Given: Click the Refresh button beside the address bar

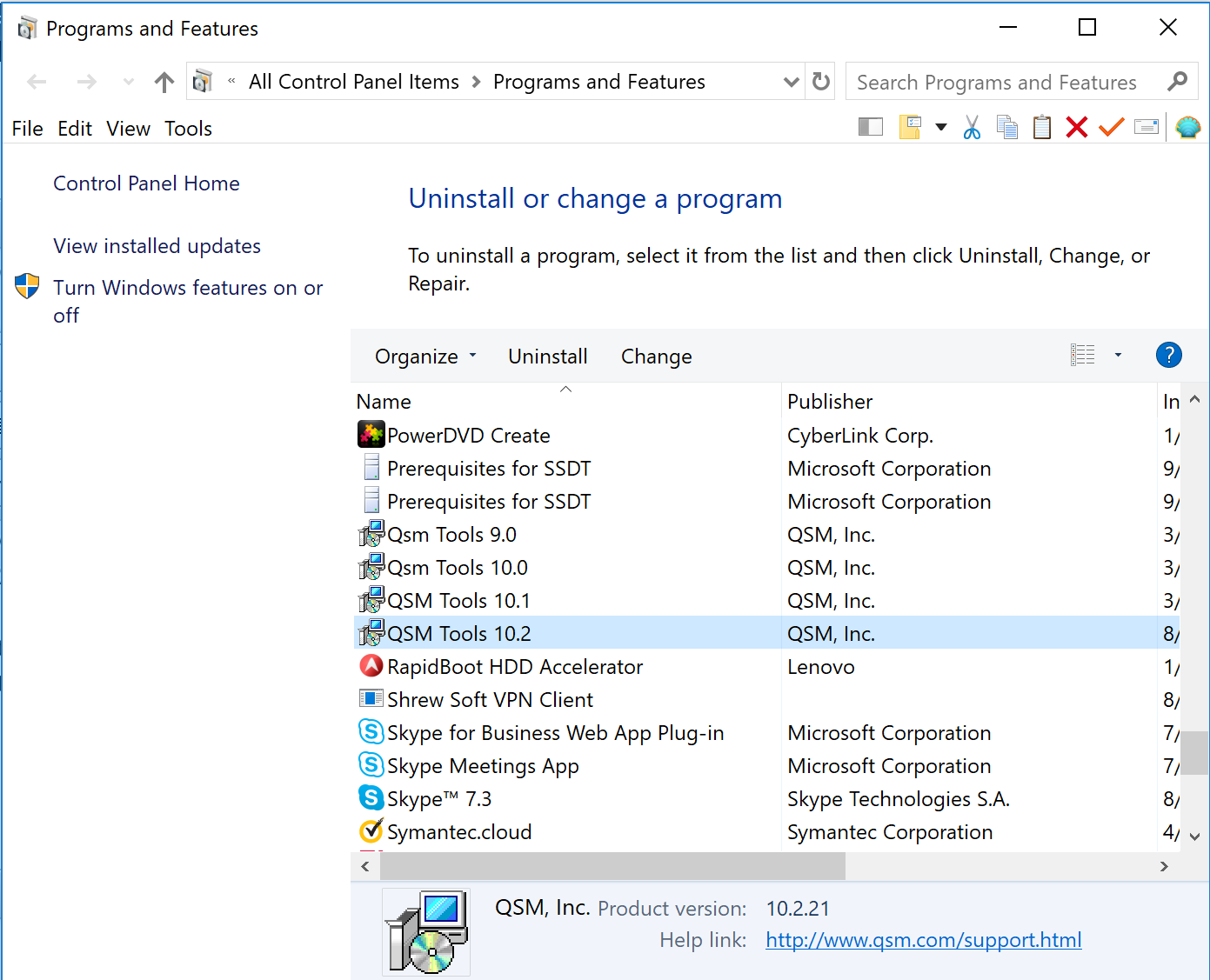Looking at the screenshot, I should pos(820,82).
